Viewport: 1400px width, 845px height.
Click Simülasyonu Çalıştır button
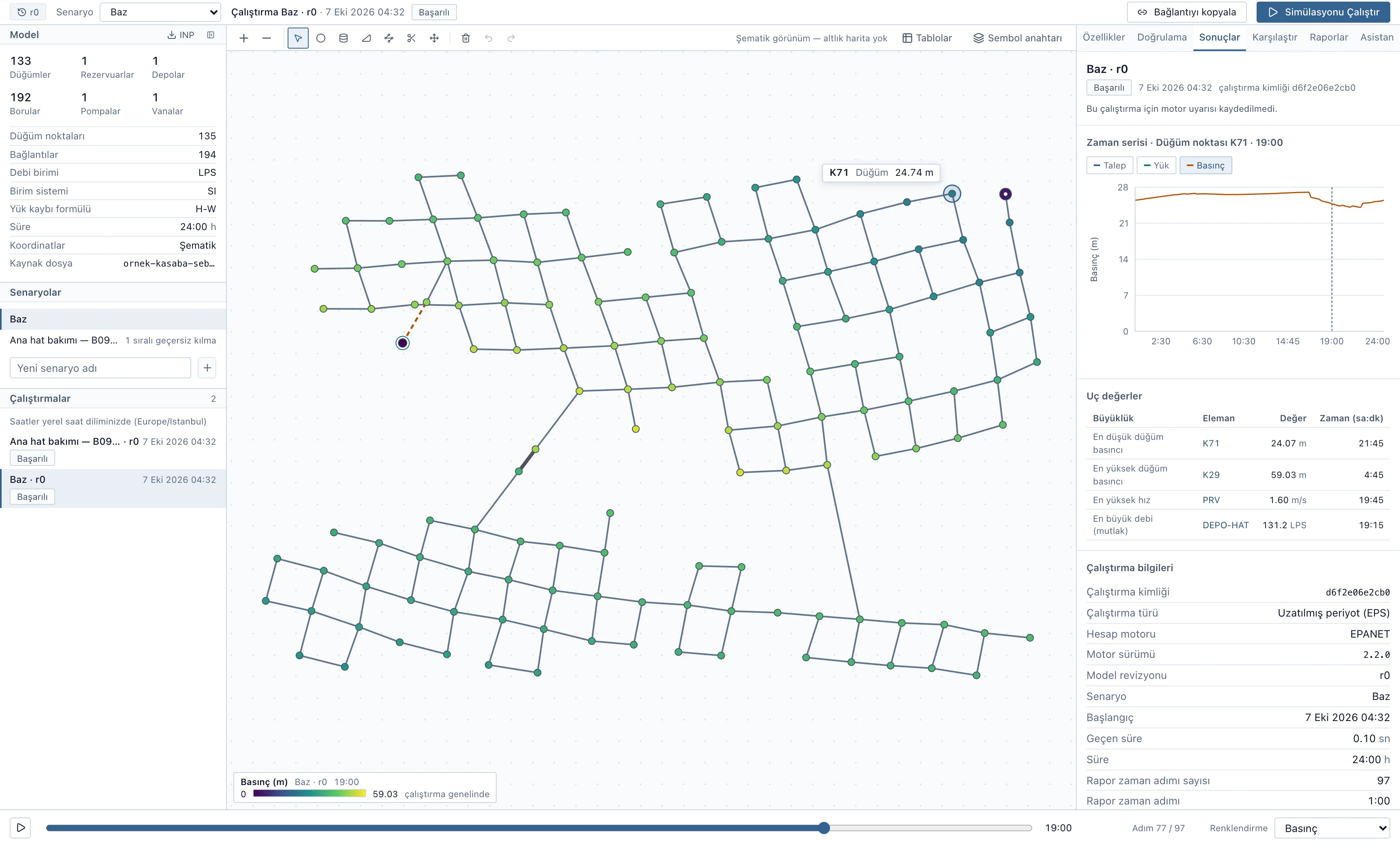tap(1323, 12)
